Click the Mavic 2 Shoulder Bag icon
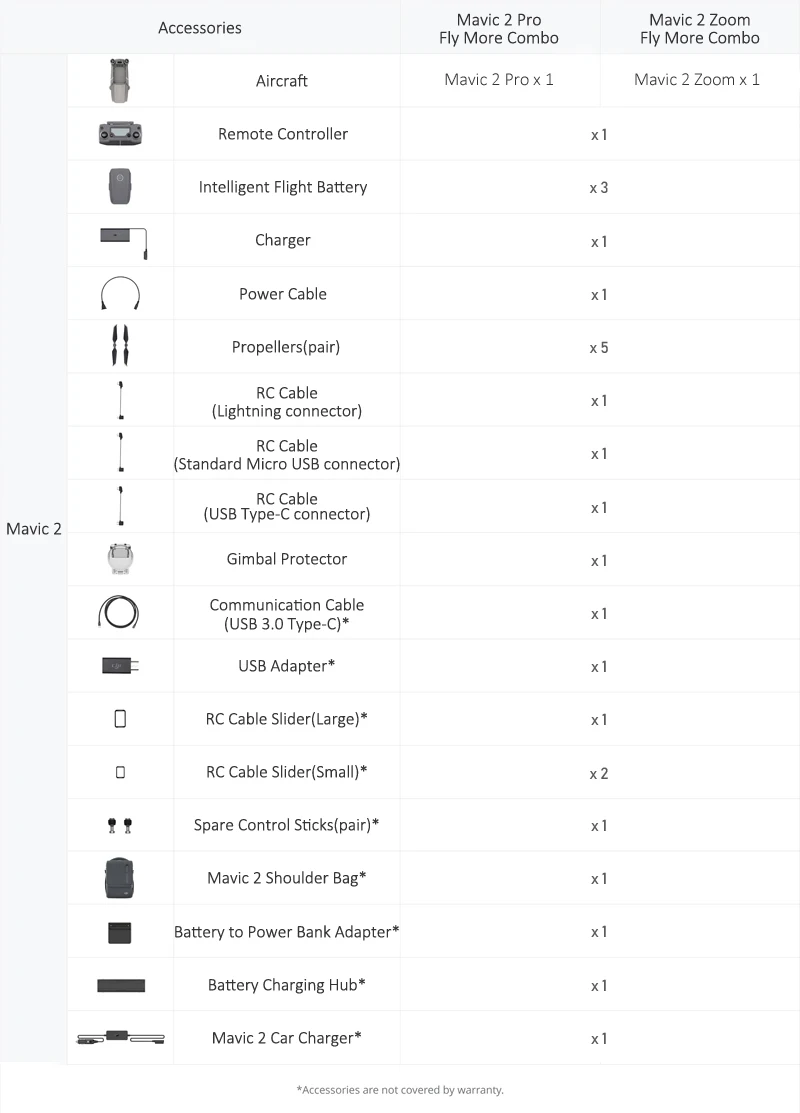The width and height of the screenshot is (800, 1113). pyautogui.click(x=119, y=878)
